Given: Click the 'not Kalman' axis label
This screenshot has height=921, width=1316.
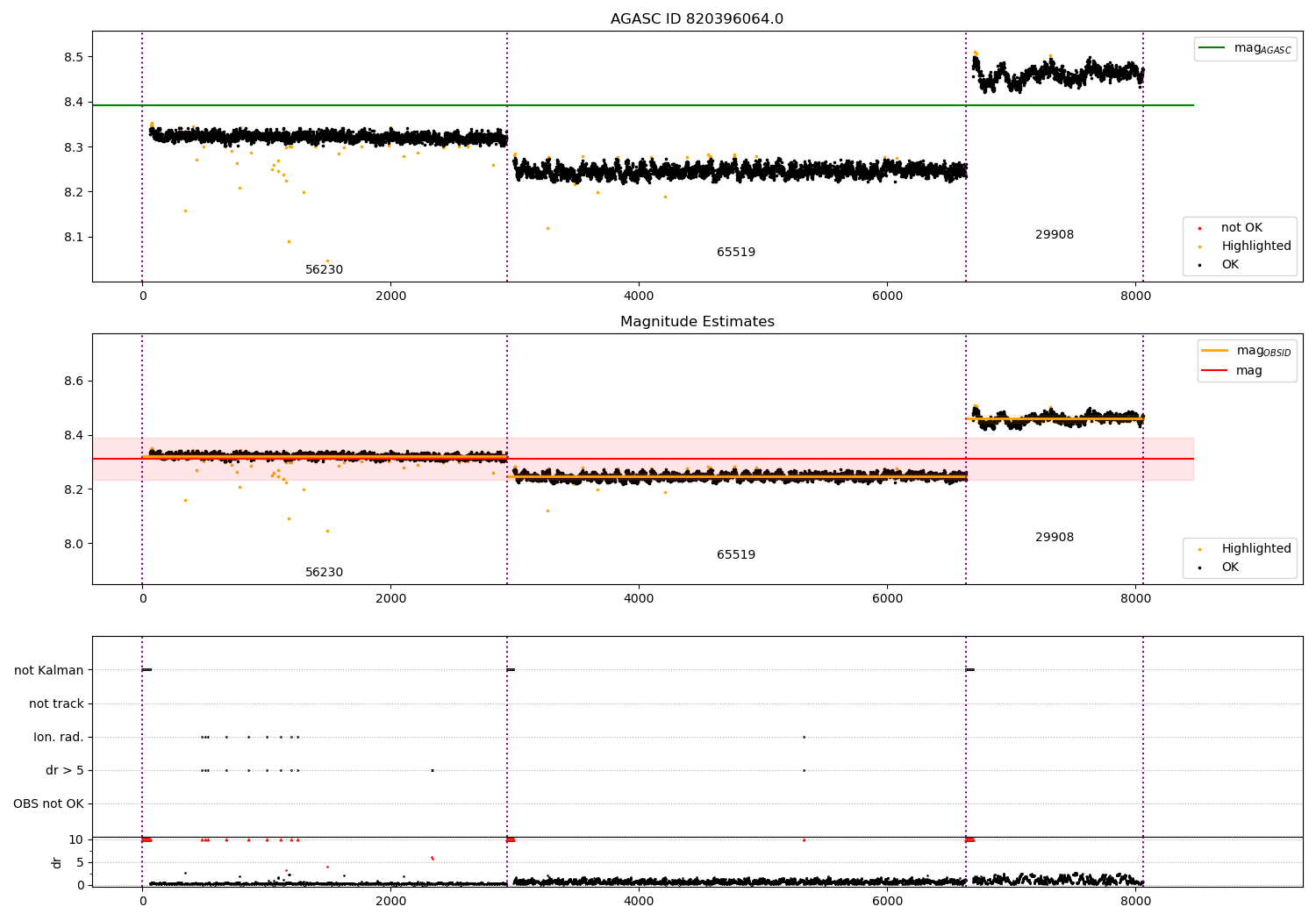Looking at the screenshot, I should click(49, 671).
